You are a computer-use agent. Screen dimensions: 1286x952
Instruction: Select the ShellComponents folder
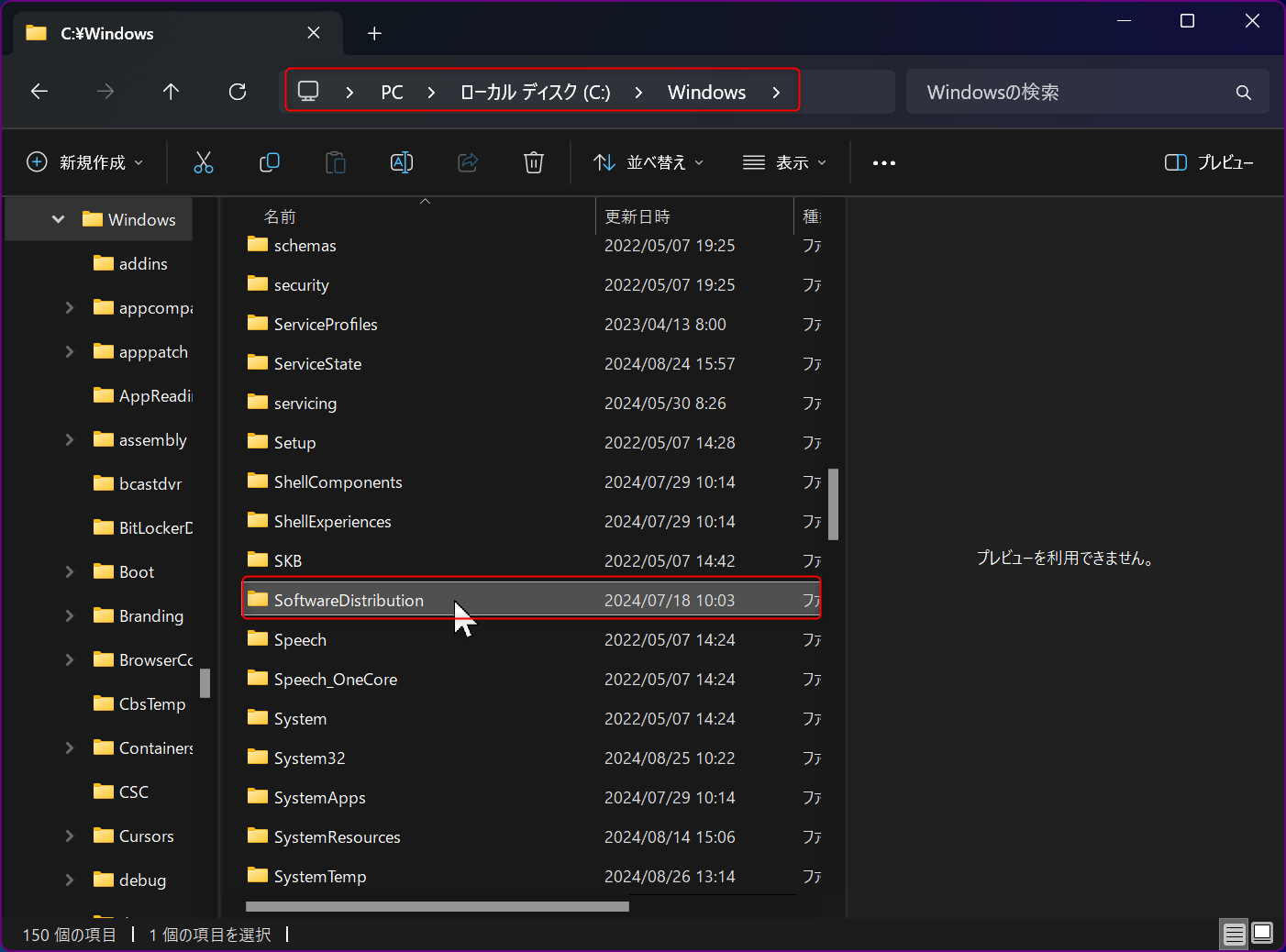point(532,482)
